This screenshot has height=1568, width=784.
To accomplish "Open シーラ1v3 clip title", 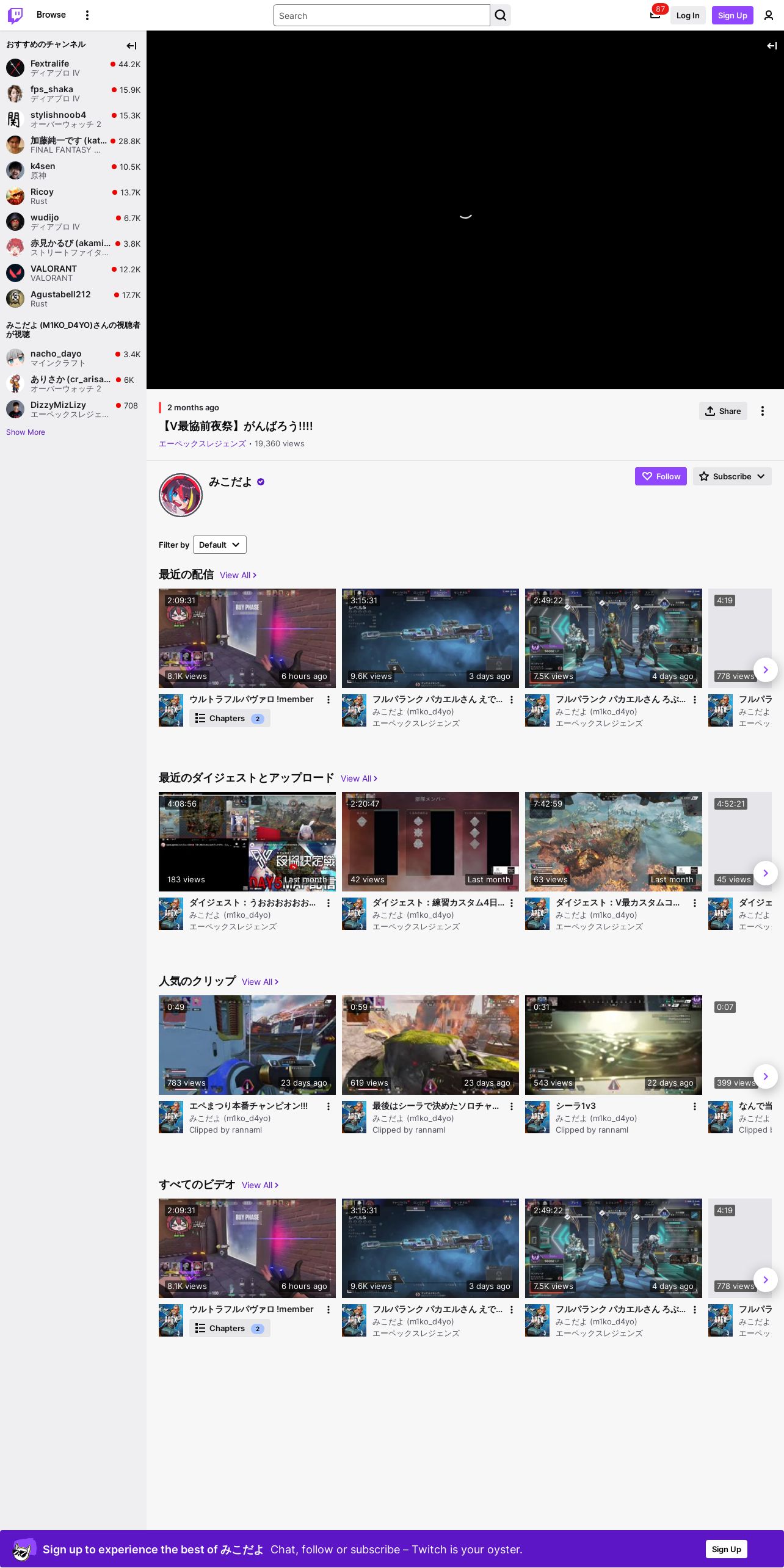I will coord(576,1106).
